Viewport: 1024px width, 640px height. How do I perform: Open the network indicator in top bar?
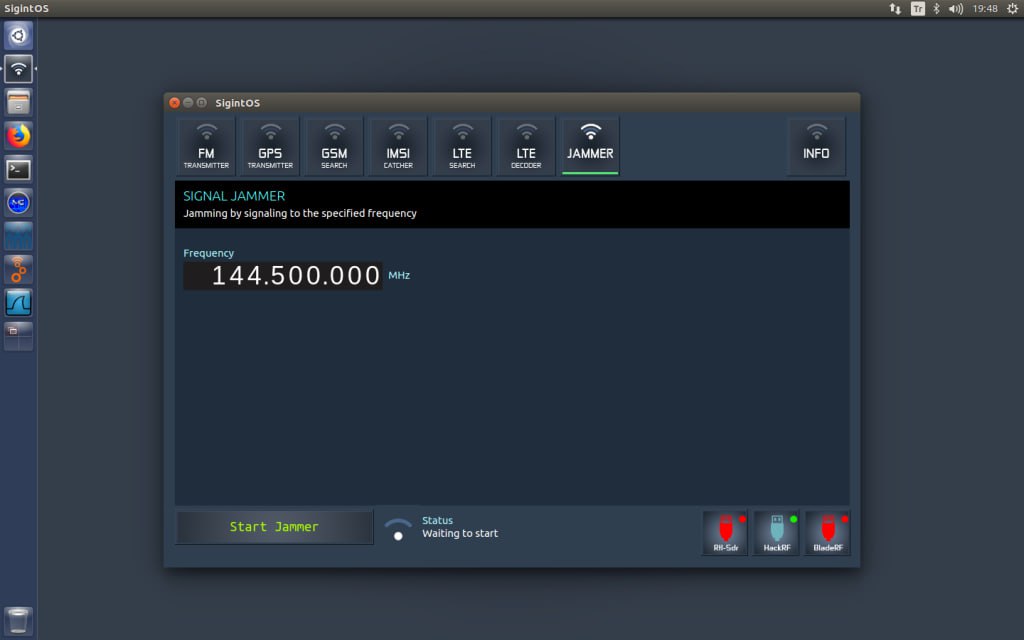point(895,8)
